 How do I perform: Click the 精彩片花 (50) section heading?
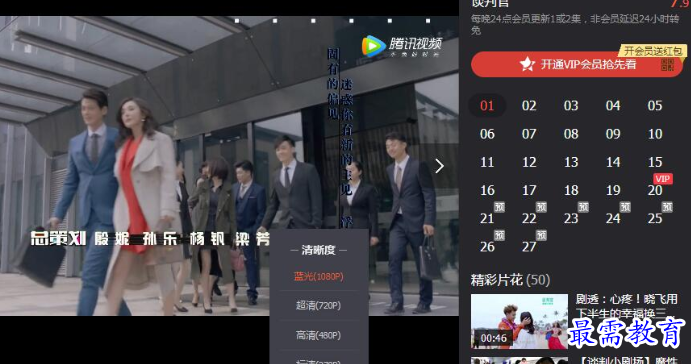(x=510, y=280)
